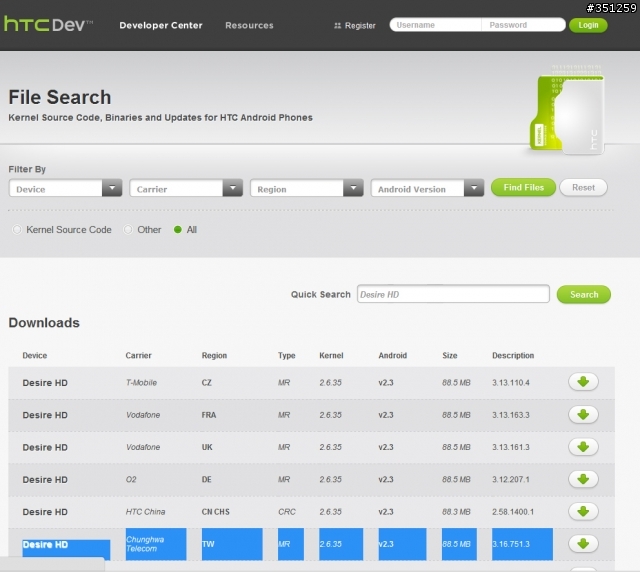The height and width of the screenshot is (572, 640).
Task: Click the CRC type cell
Action: coord(287,512)
